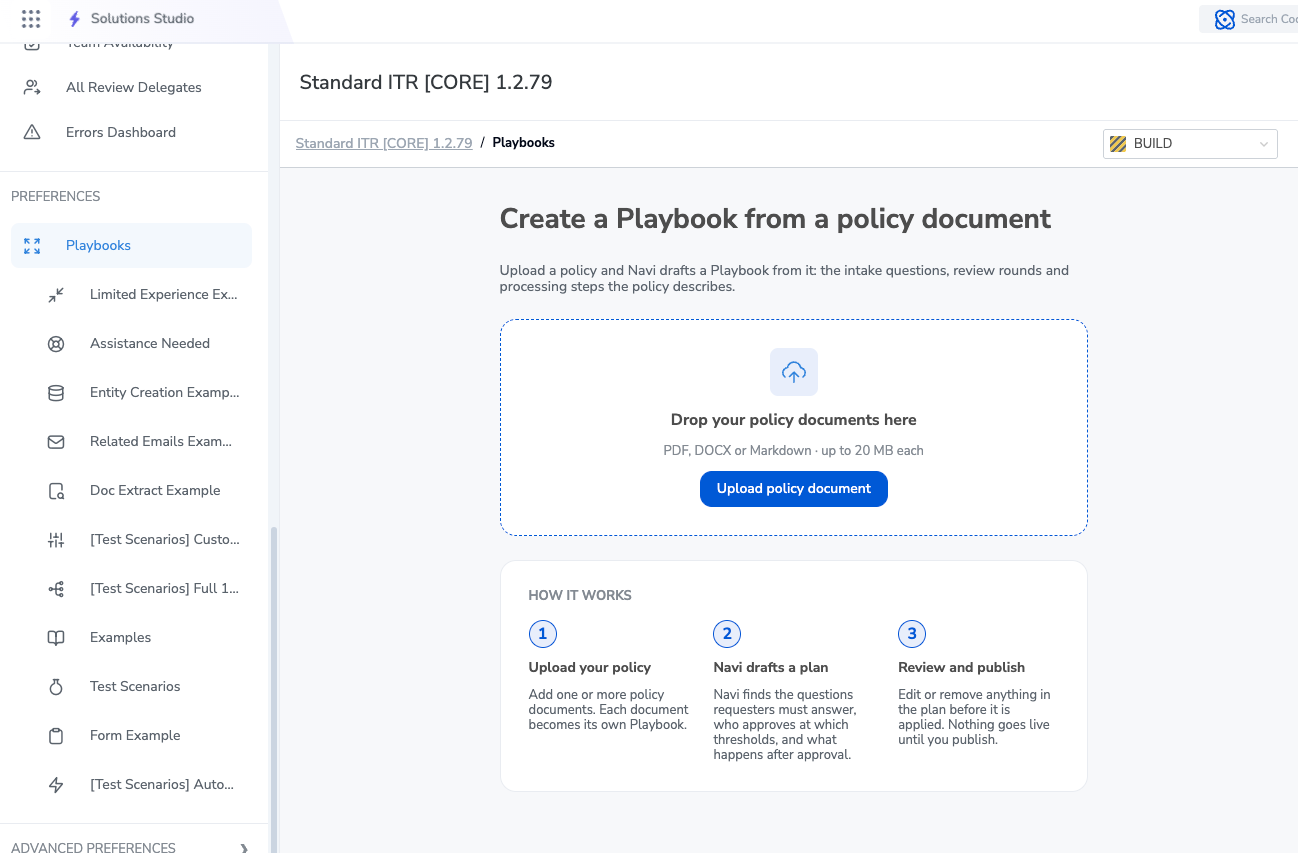
Task: Click the Custom test scenarios sliders icon
Action: click(x=56, y=539)
